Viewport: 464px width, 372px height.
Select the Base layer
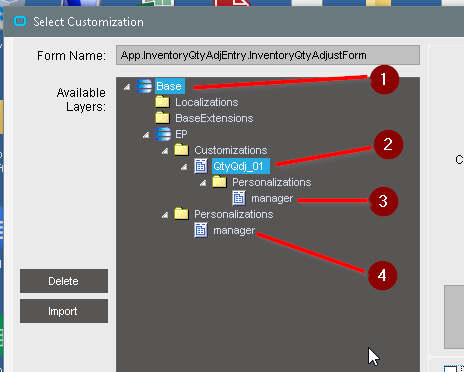coord(169,86)
